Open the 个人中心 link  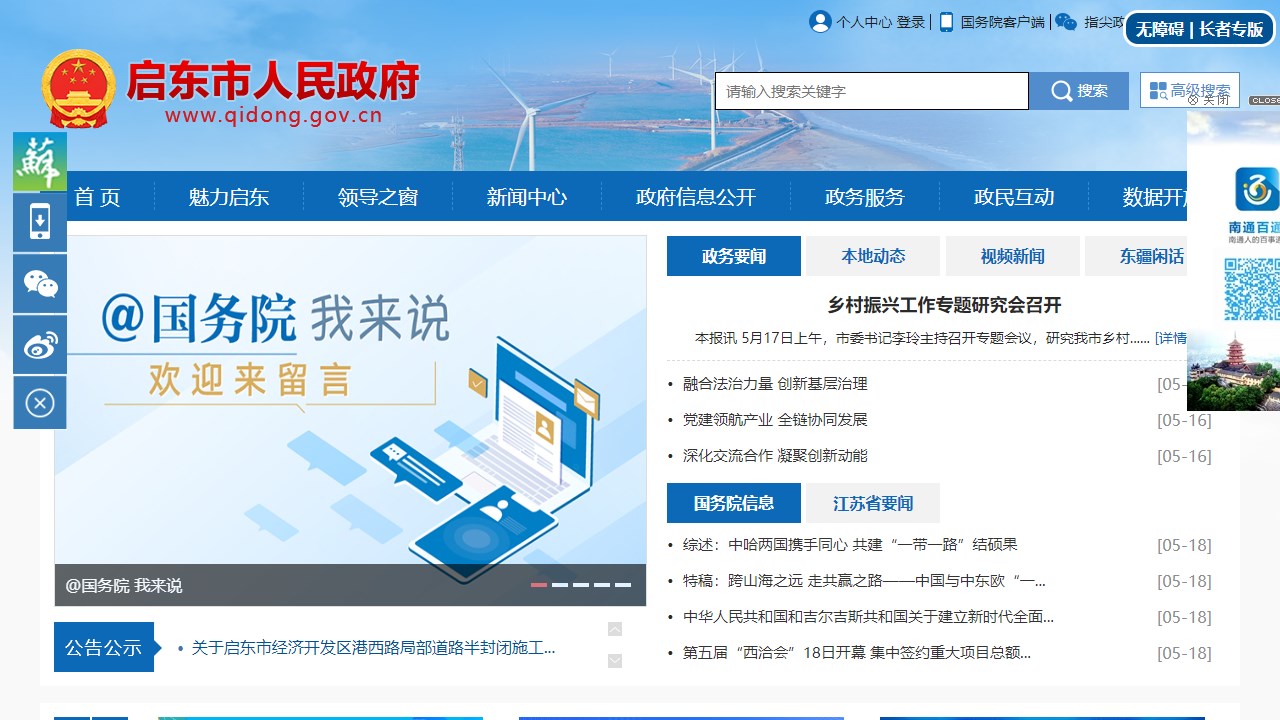pos(864,22)
